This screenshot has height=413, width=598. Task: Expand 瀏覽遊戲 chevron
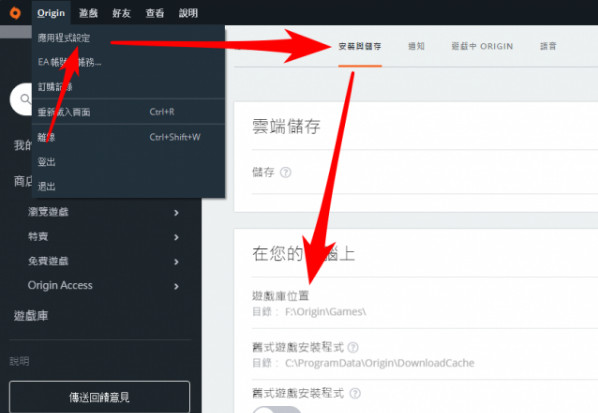coord(176,212)
